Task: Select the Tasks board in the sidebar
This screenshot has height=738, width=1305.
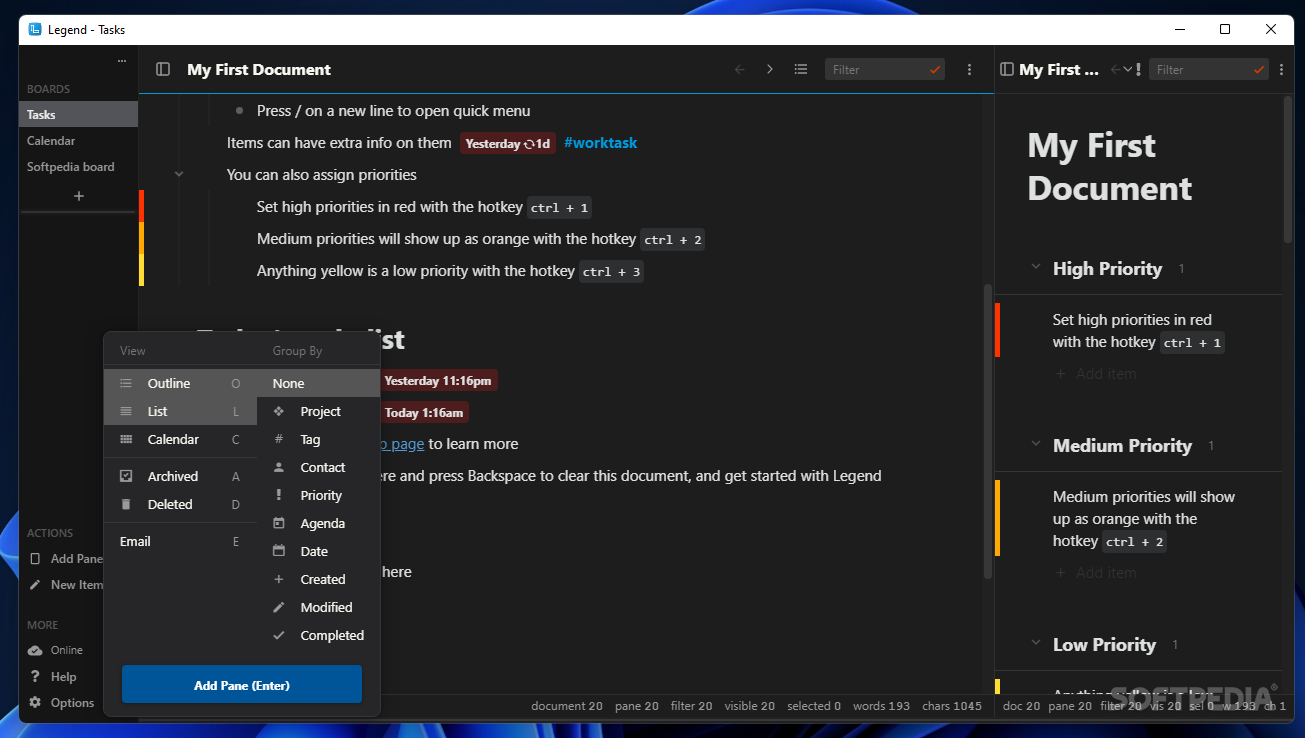Action: point(78,115)
